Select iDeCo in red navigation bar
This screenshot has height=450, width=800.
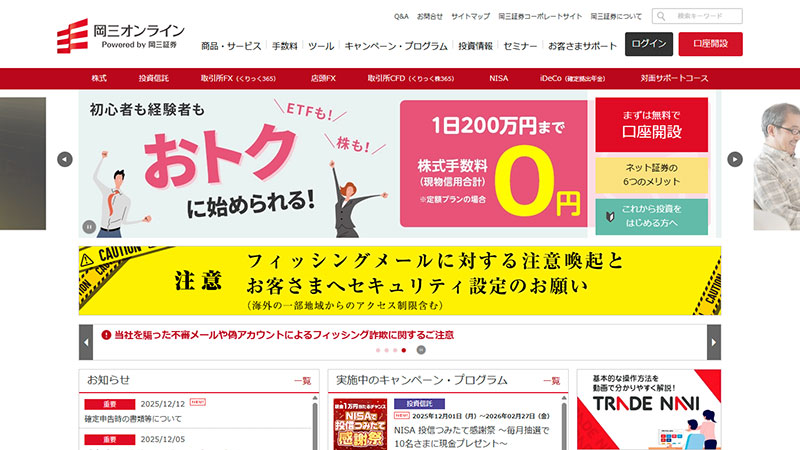pyautogui.click(x=572, y=78)
